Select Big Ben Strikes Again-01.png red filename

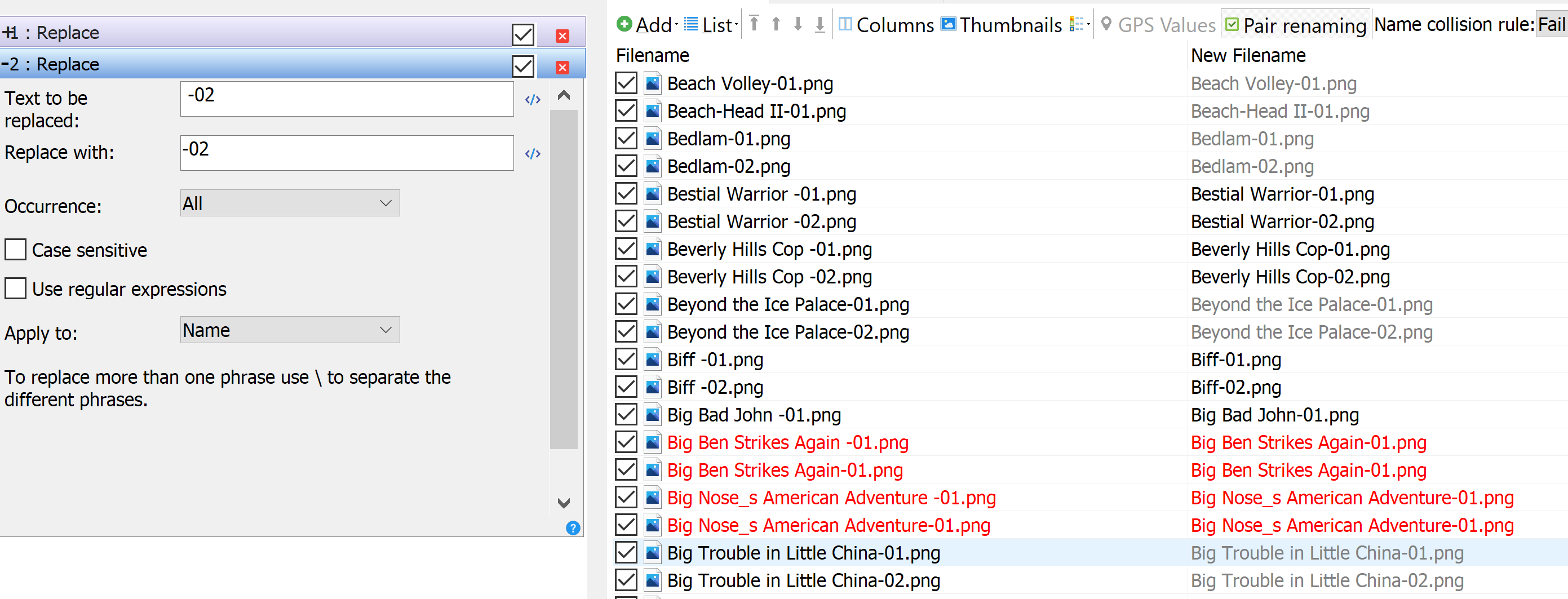click(x=785, y=471)
